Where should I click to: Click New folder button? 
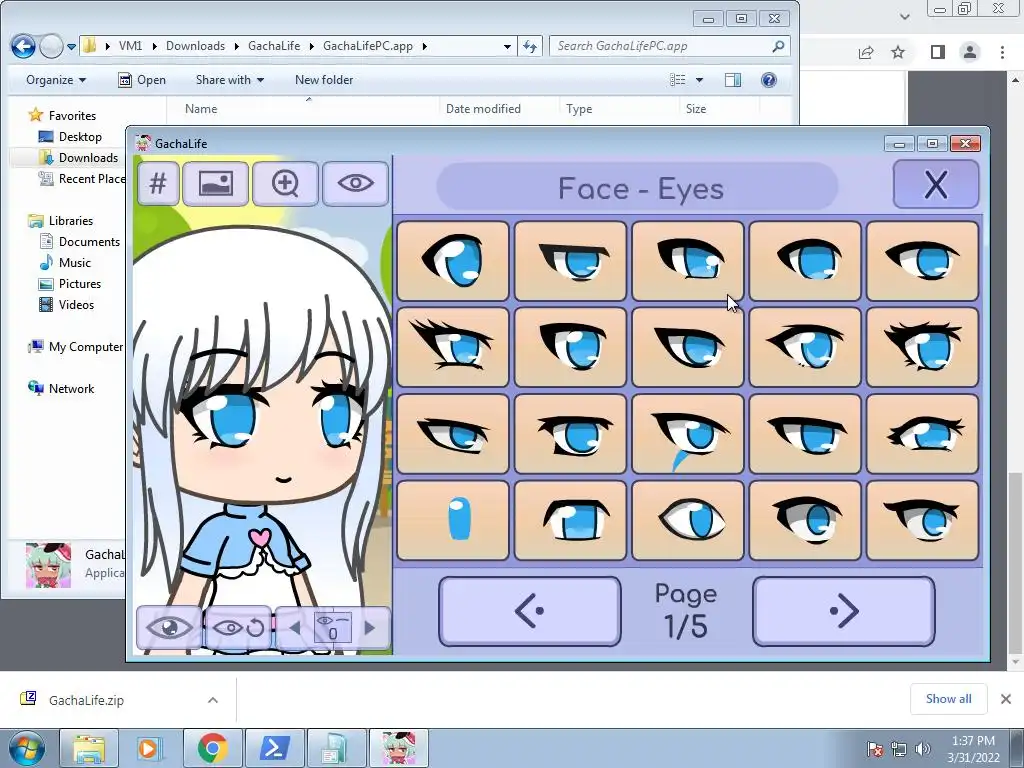click(324, 80)
